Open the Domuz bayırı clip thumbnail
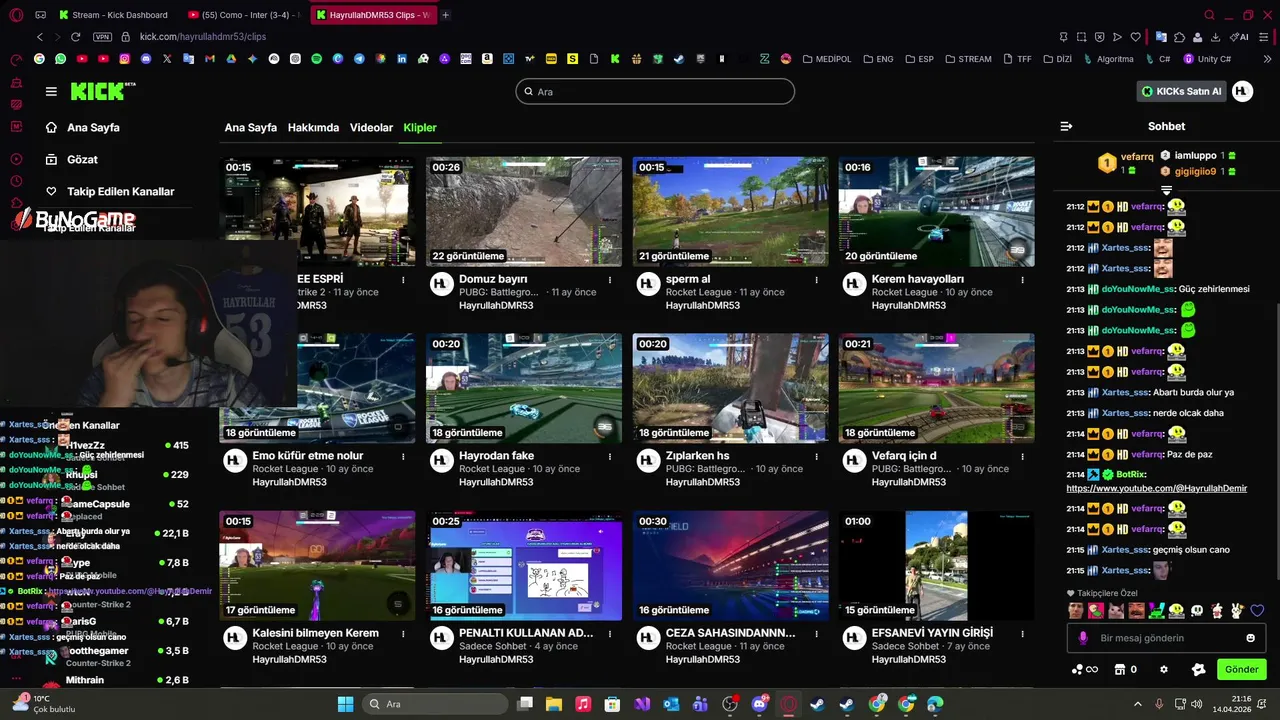 pyautogui.click(x=524, y=211)
